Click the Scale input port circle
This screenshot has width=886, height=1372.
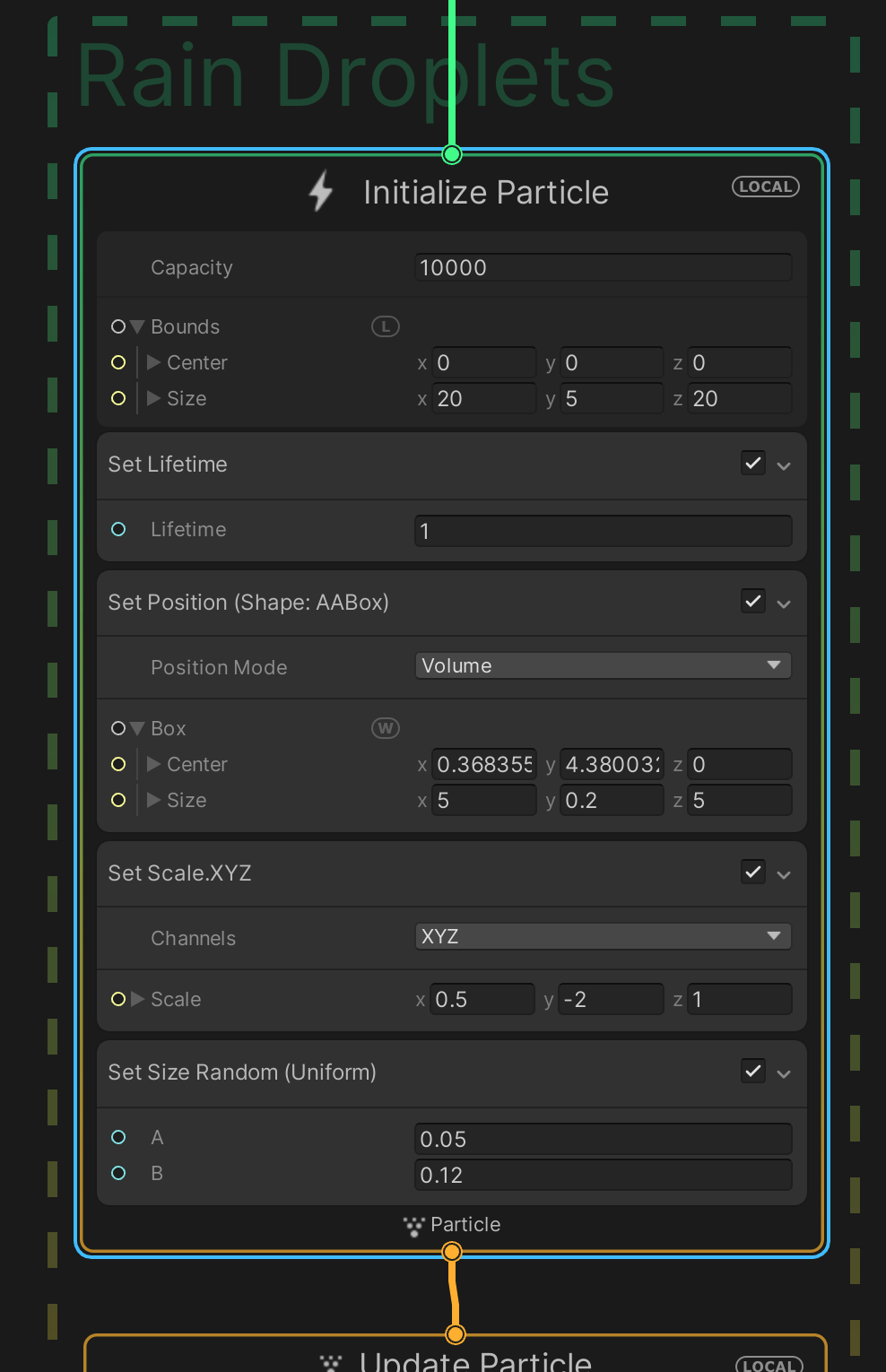click(118, 999)
